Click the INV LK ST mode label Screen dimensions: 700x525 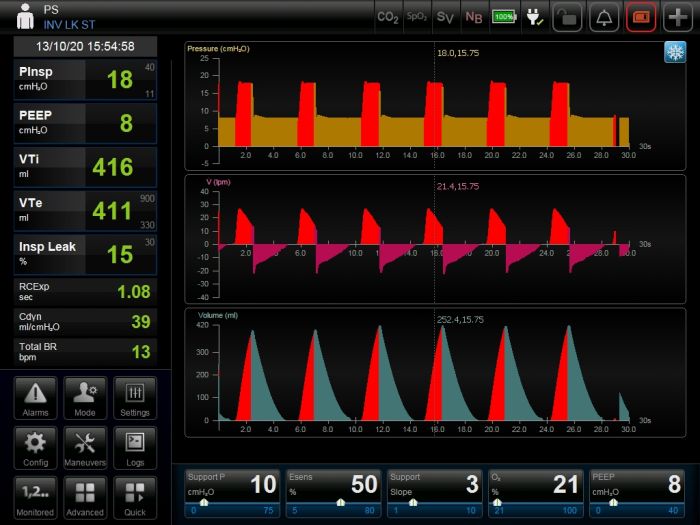click(69, 25)
